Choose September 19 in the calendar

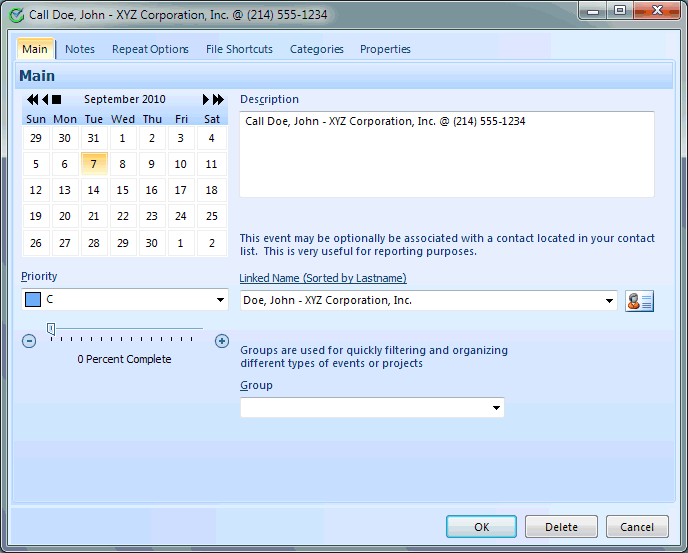pyautogui.click(x=36, y=216)
